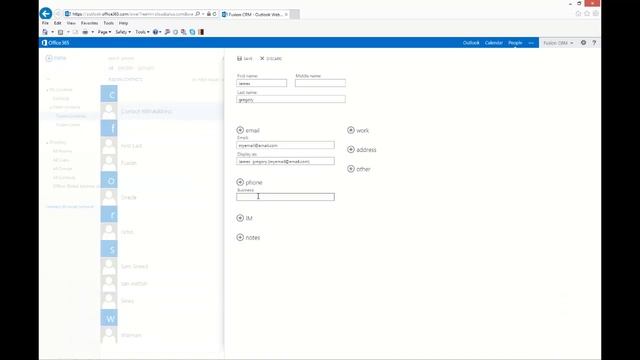Open the File menu

pyautogui.click(x=45, y=23)
